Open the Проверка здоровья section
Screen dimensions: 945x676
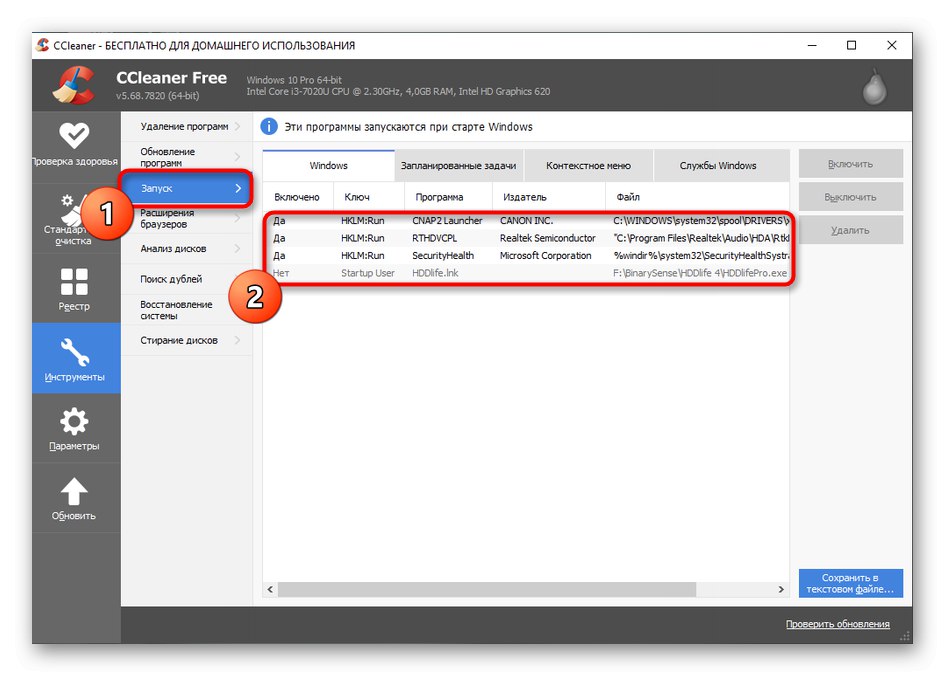[x=75, y=145]
